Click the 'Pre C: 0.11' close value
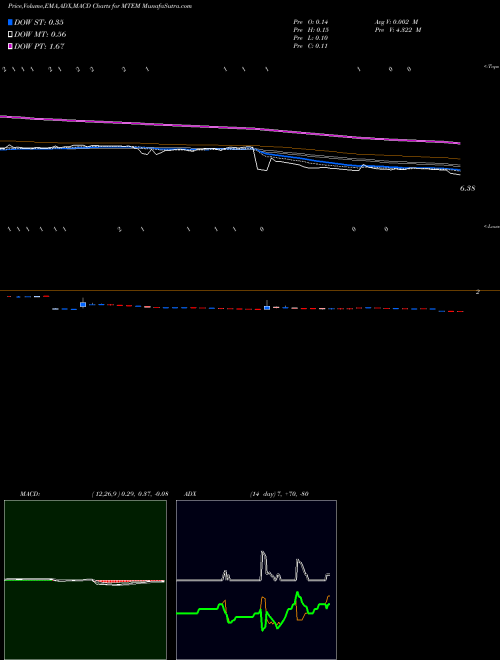This screenshot has height=660, width=500. click(x=310, y=46)
